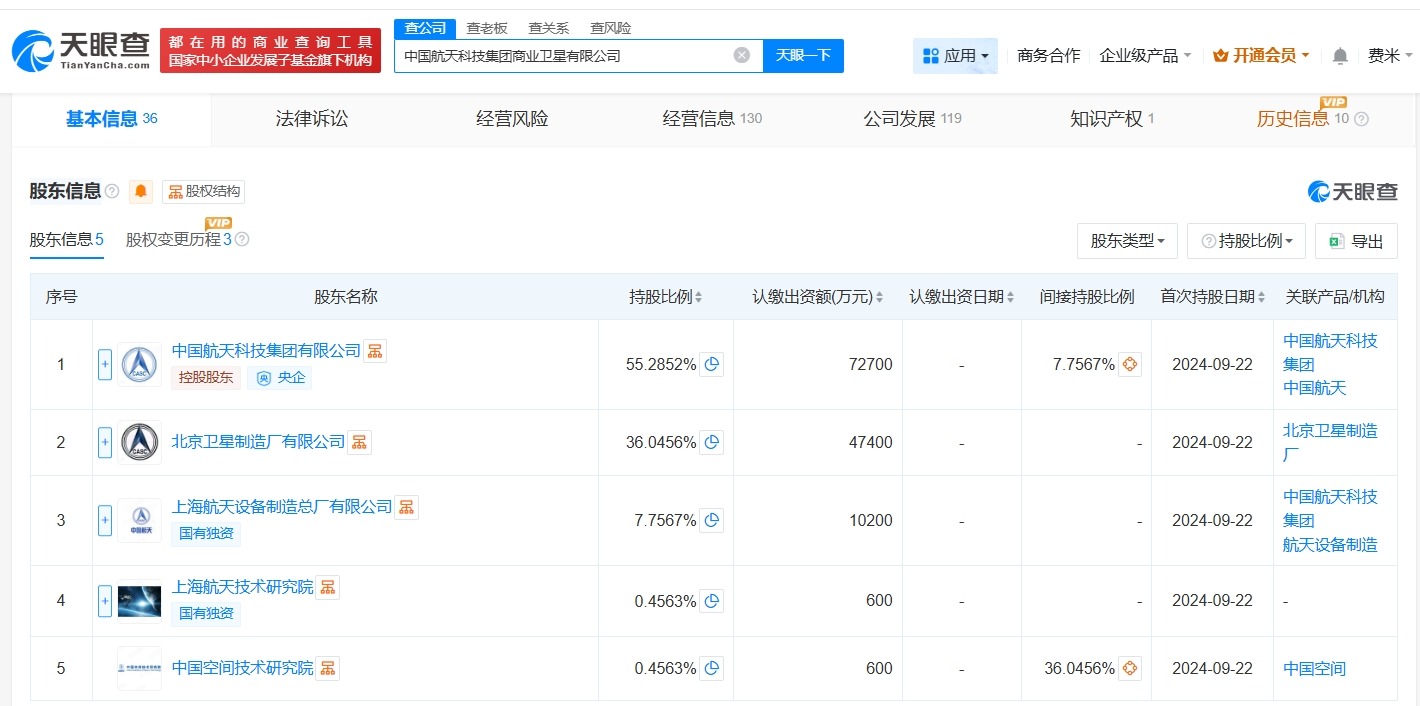Click inside the company search input field
Image resolution: width=1420 pixels, height=706 pixels.
click(570, 55)
